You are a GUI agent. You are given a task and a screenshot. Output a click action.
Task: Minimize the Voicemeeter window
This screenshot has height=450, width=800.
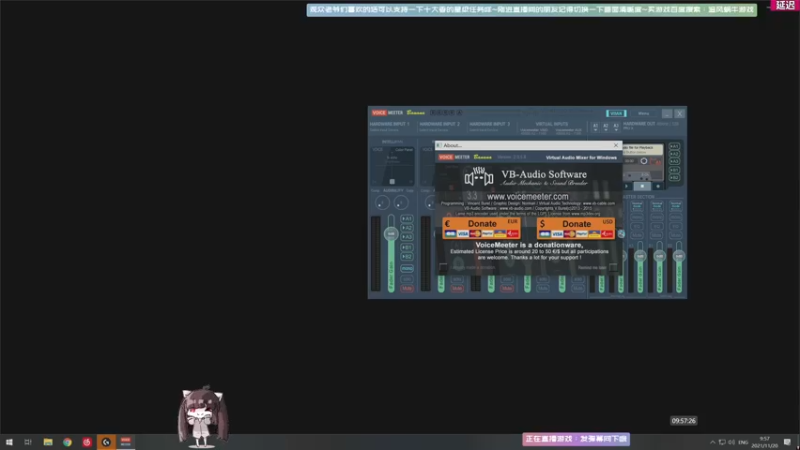(667, 113)
